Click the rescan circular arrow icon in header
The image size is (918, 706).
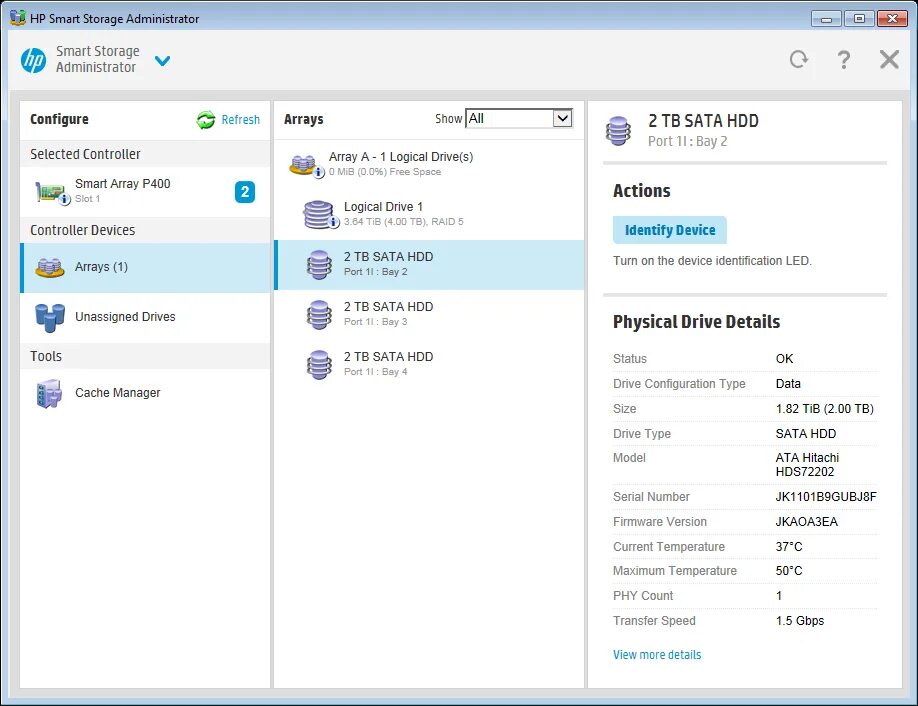coord(799,59)
